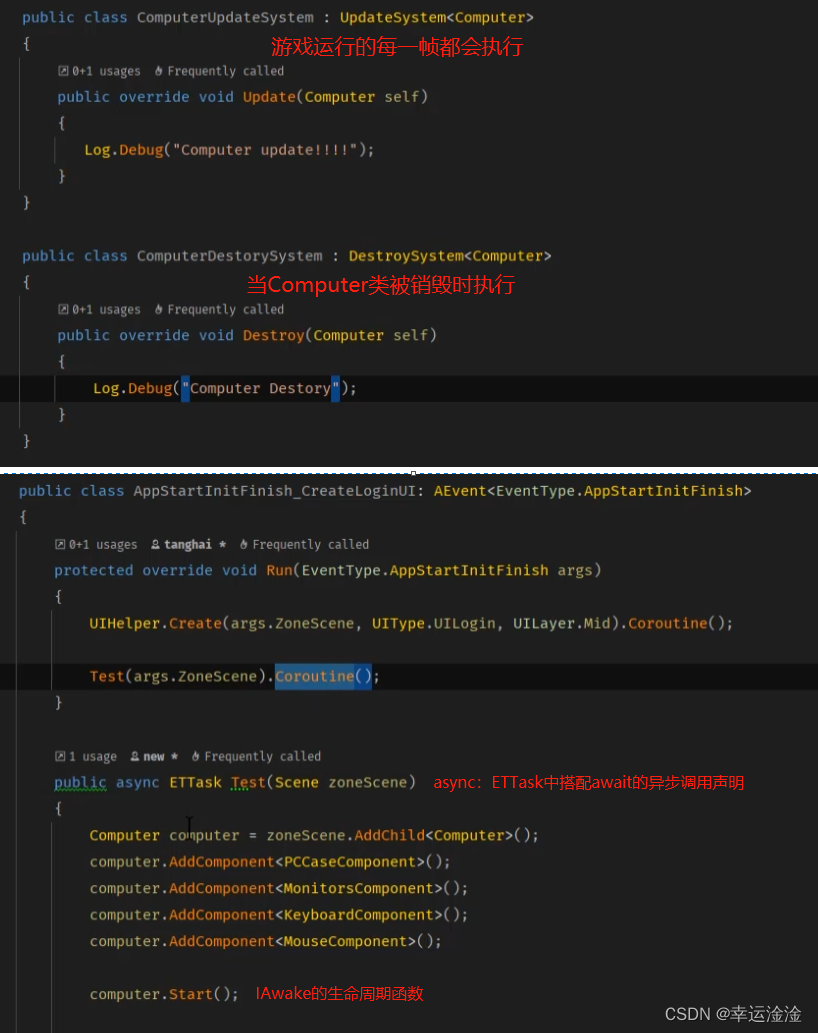Click the MonitorsComponent type argument
The image size is (818, 1033).
(359, 889)
